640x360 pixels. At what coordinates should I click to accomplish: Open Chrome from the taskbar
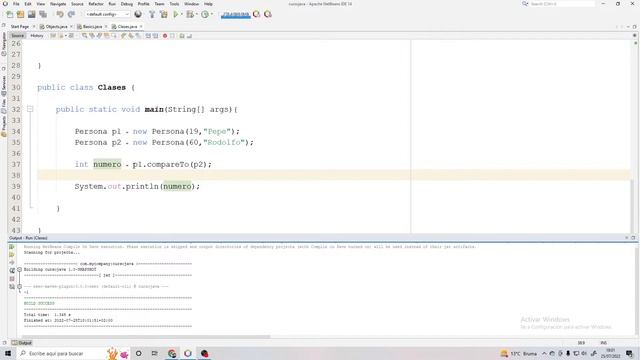click(172, 353)
